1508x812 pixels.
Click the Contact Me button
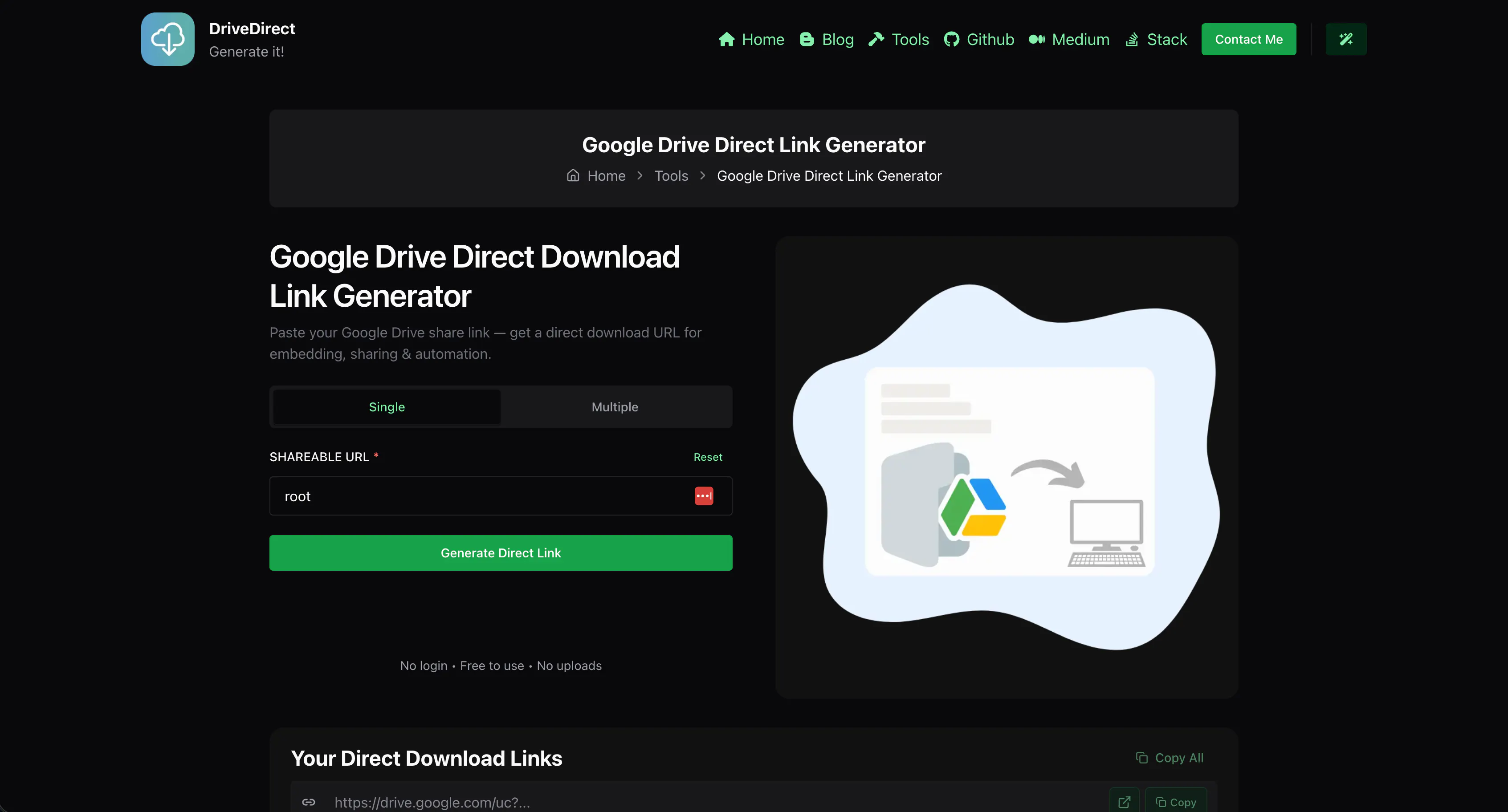coord(1249,39)
